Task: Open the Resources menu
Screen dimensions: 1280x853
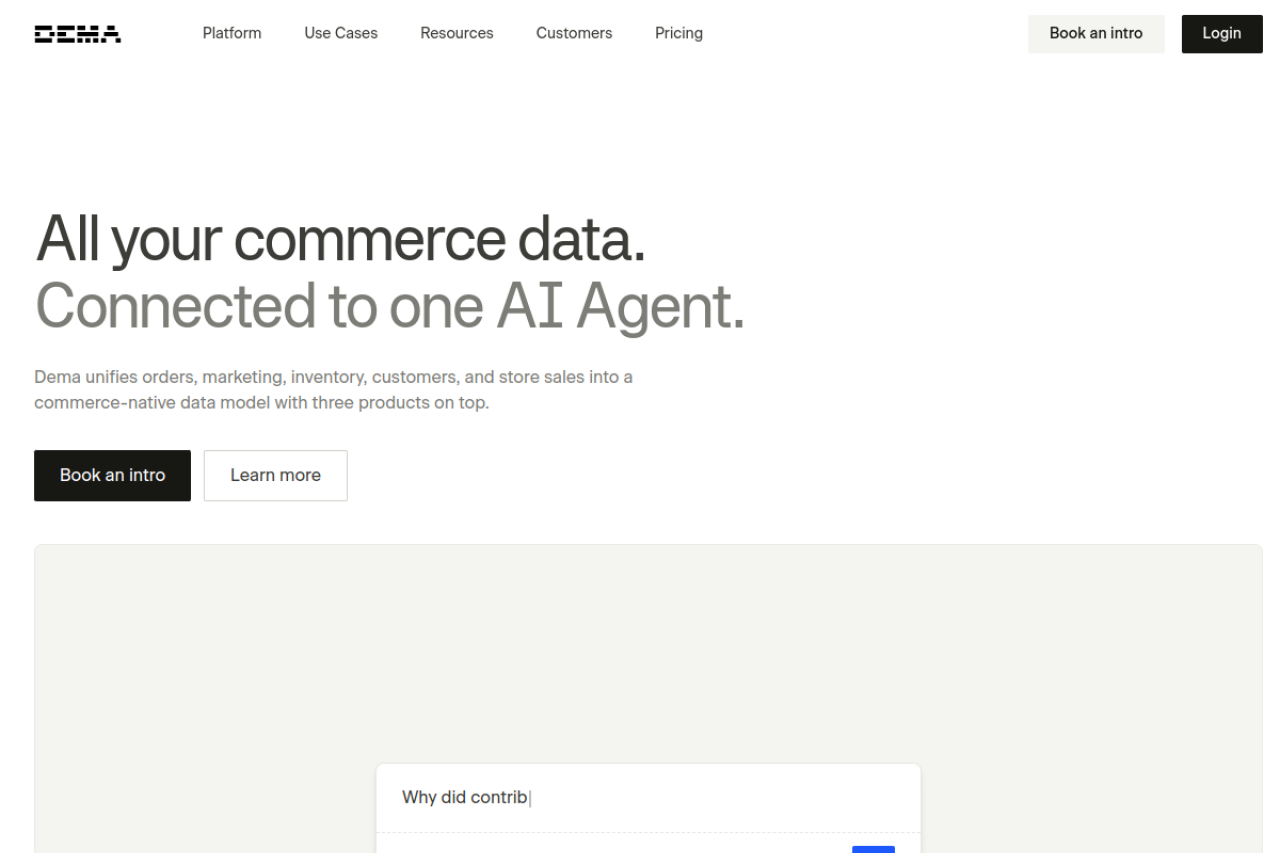Action: (457, 33)
